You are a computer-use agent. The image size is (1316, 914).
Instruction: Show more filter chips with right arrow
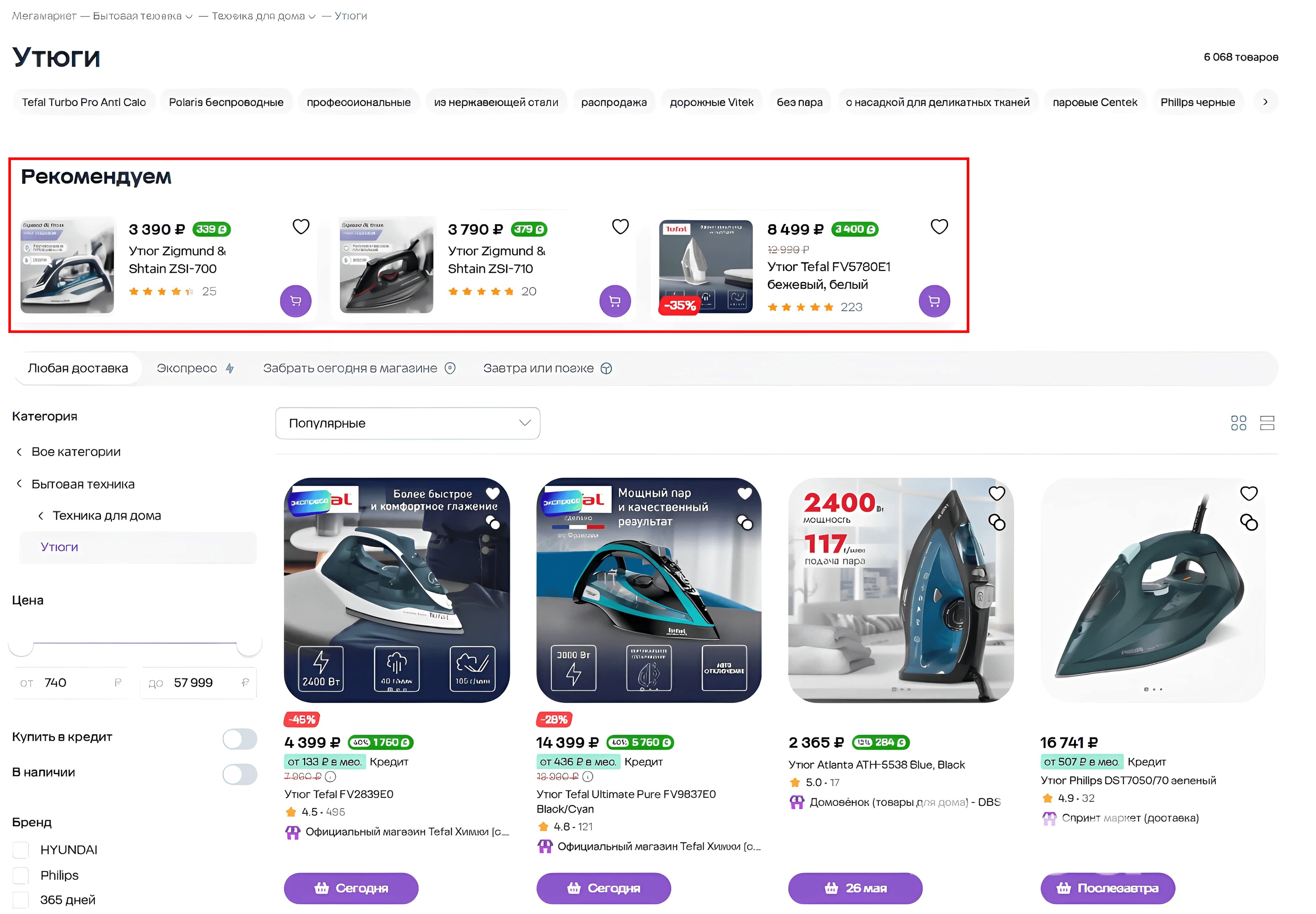(1265, 102)
